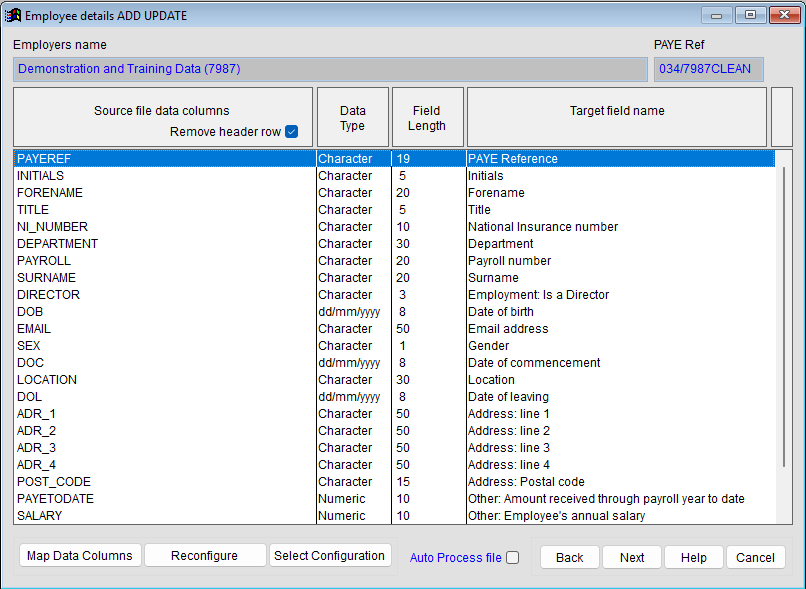Click target field Other: Employee's annual salary
806x589 pixels.
557,515
